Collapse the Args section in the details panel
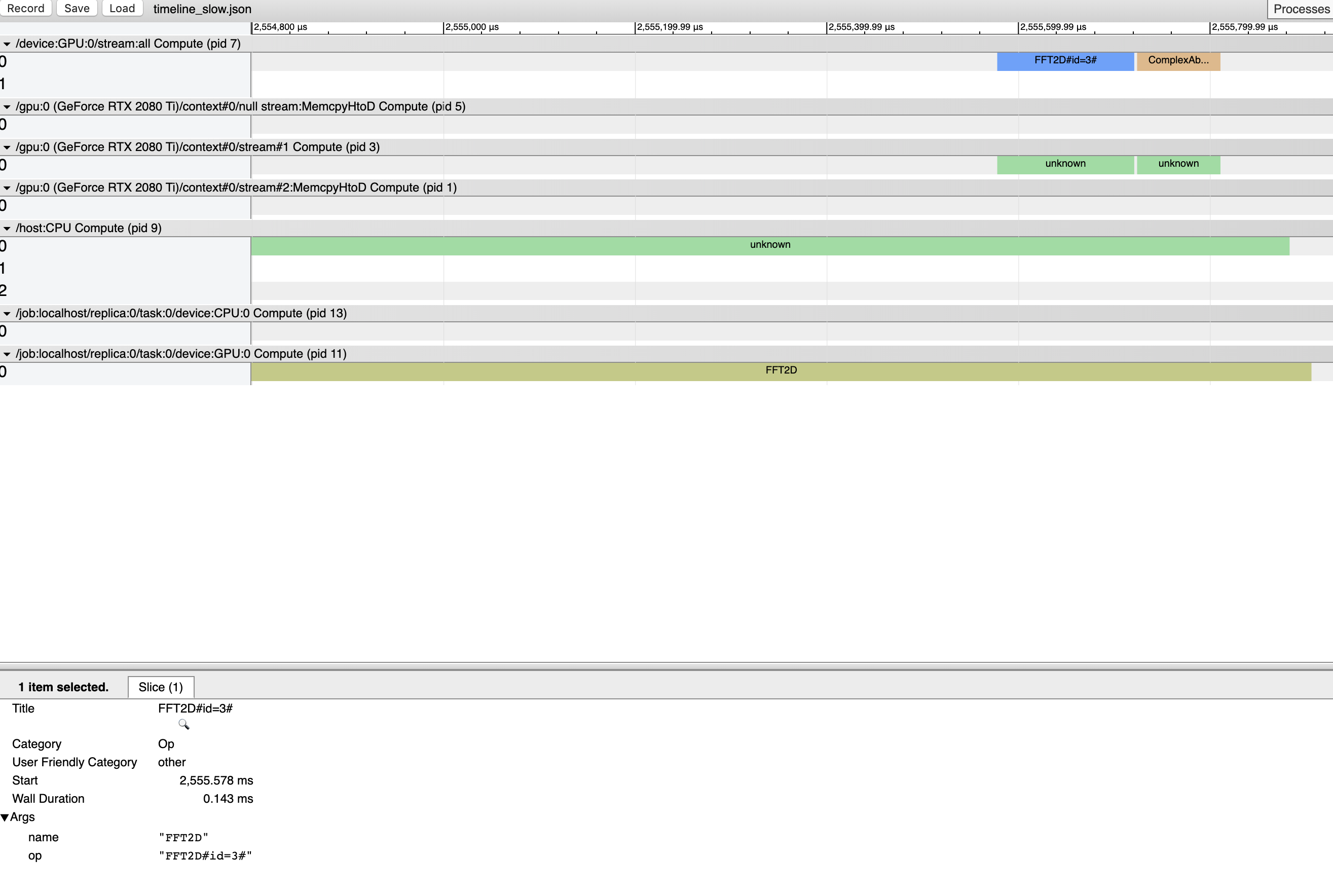Image resolution: width=1333 pixels, height=896 pixels. (5, 817)
